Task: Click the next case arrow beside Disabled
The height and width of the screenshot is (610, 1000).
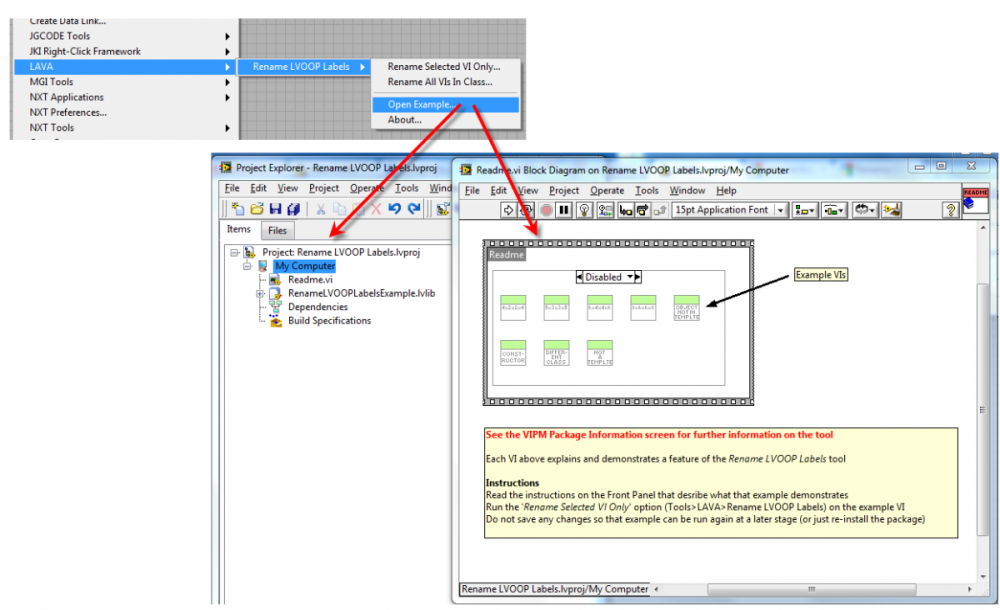Action: coord(638,277)
